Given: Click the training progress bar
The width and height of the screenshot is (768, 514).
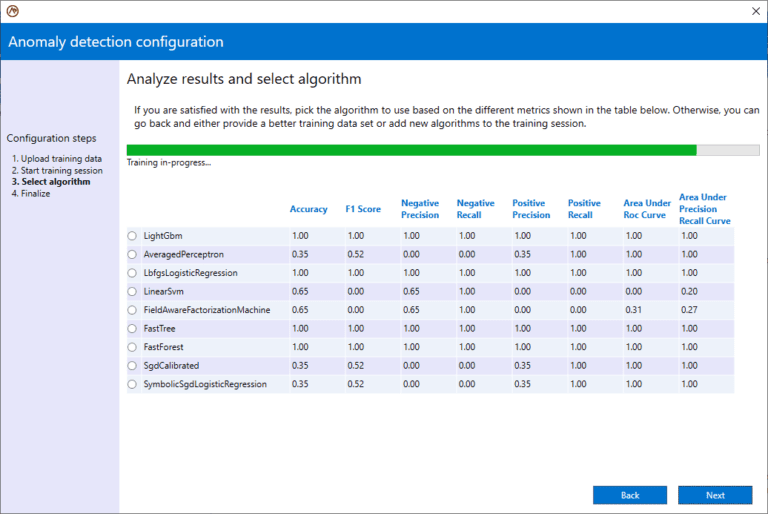Looking at the screenshot, I should [x=442, y=150].
